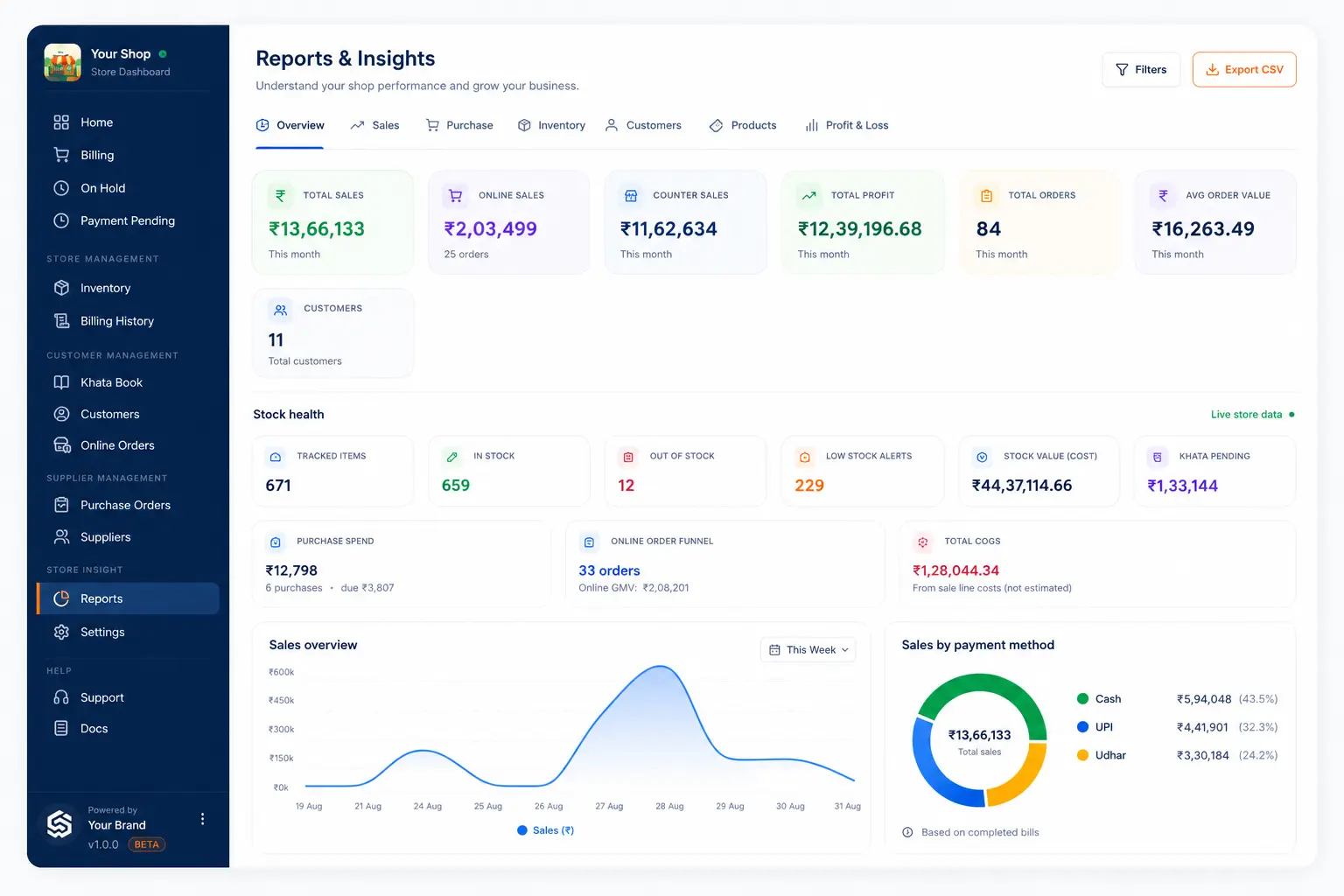Click the Your Shop storefront logo
The width and height of the screenshot is (1344, 896).
(62, 62)
